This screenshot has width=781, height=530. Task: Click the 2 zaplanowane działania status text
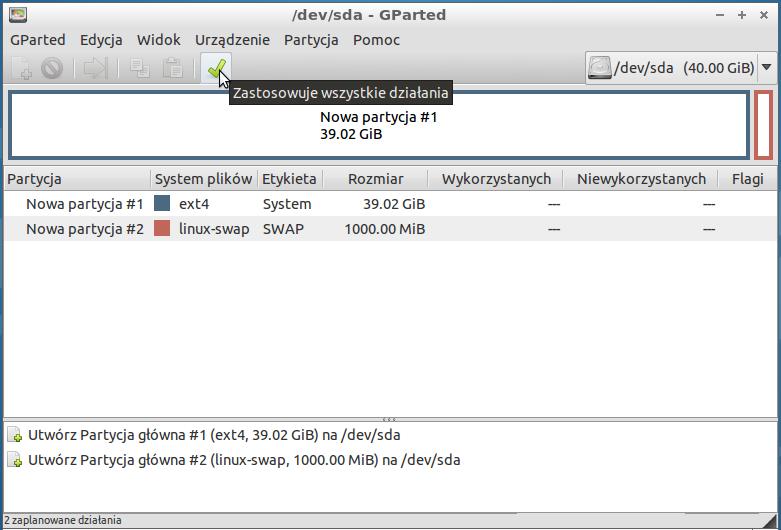coord(62,521)
